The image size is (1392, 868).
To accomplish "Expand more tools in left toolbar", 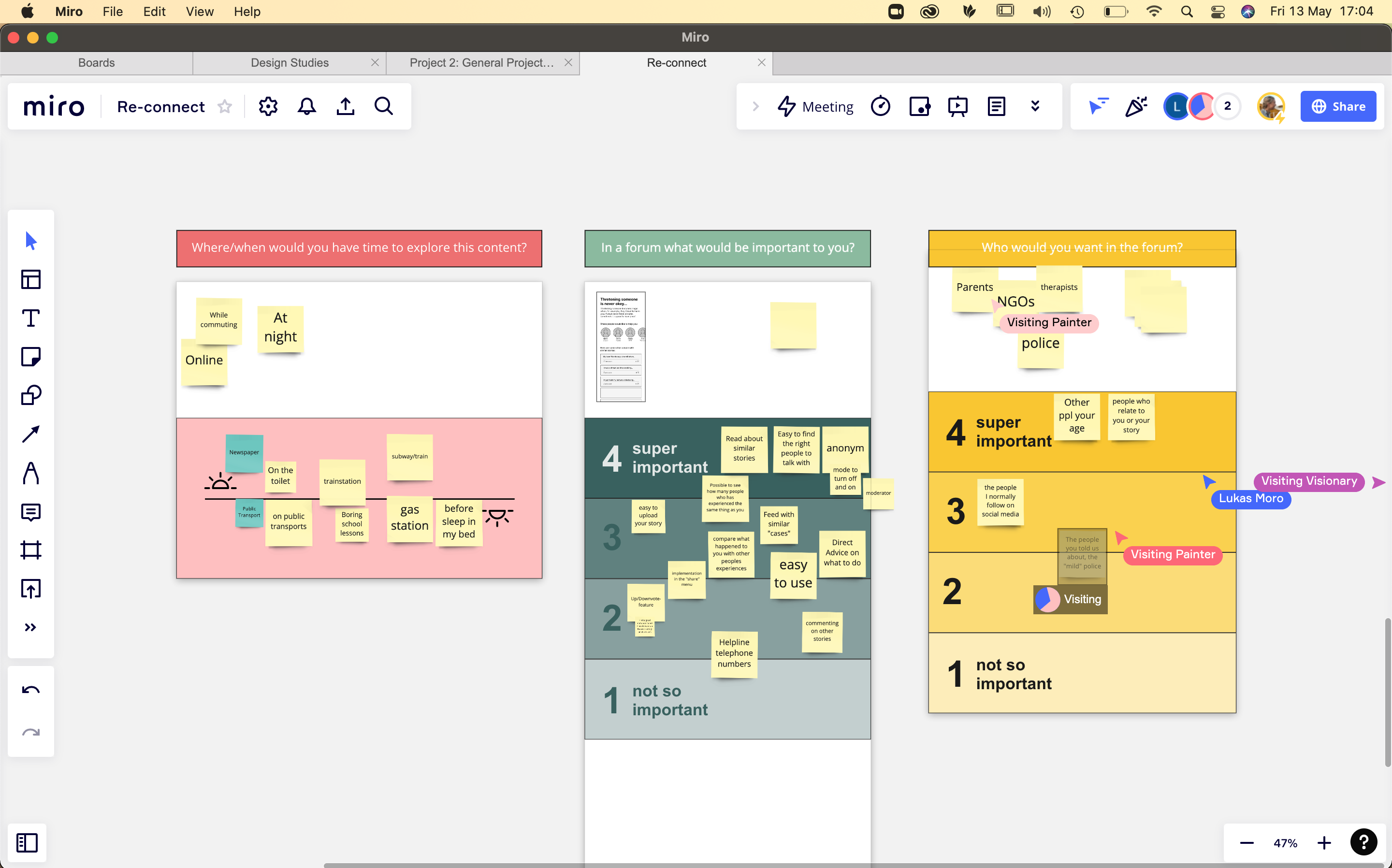I will pos(30,627).
